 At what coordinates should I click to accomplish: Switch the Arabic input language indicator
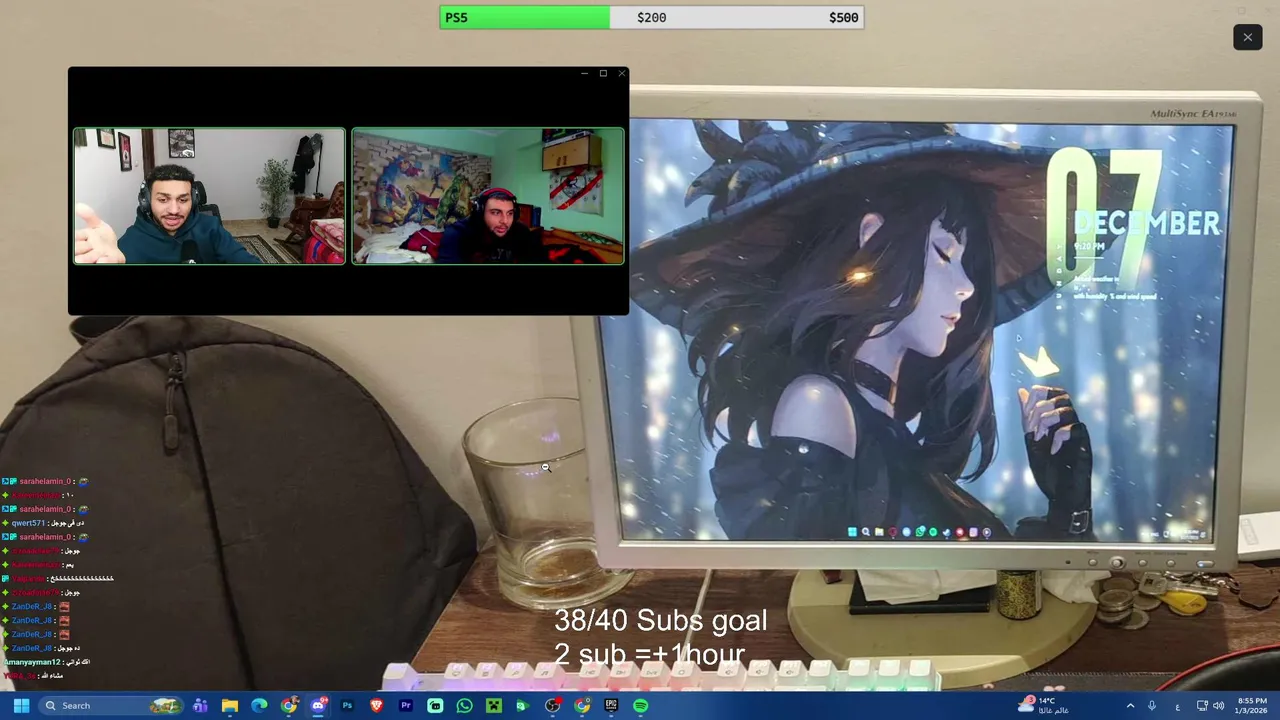(x=1177, y=706)
